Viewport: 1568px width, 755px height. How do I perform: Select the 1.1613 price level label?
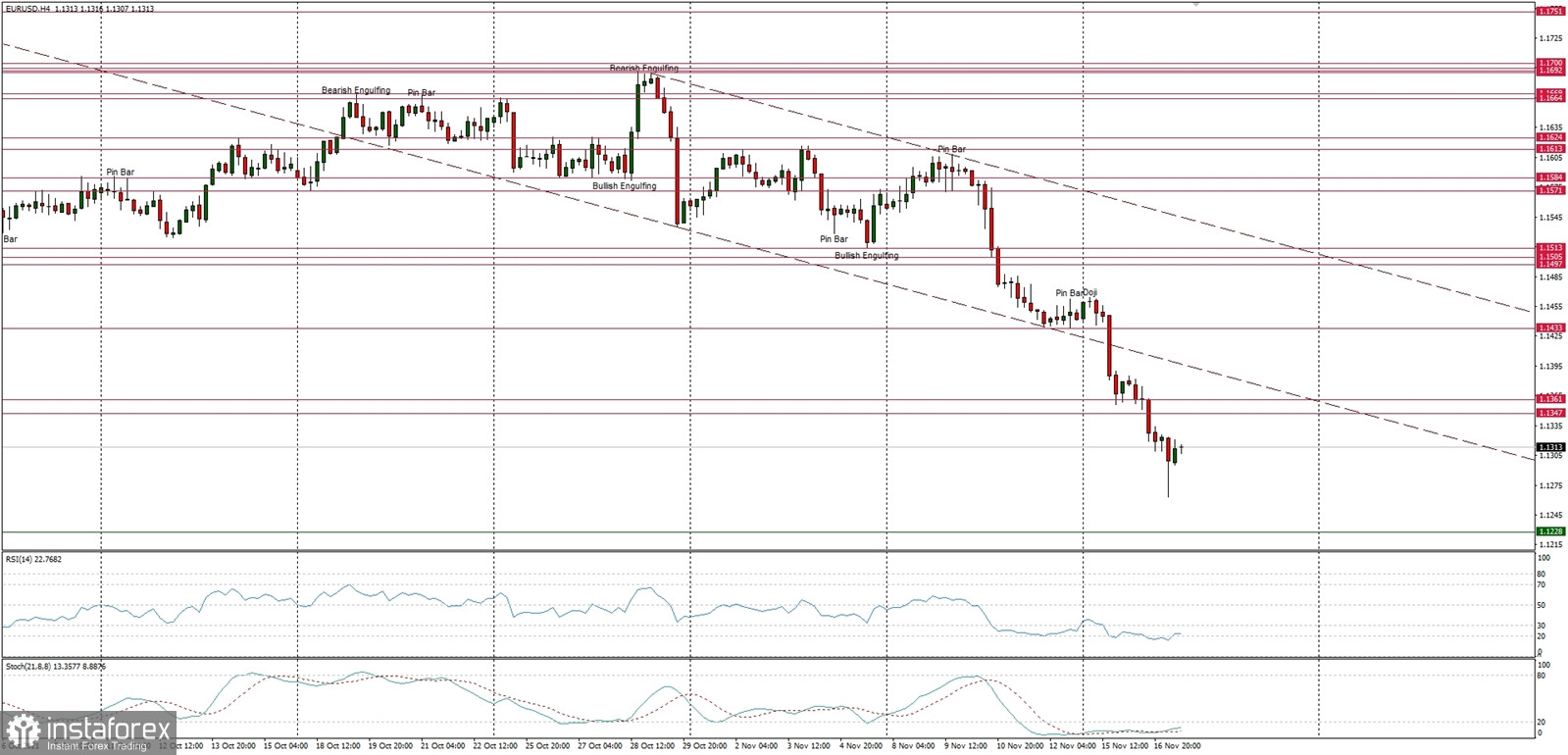pos(1550,149)
